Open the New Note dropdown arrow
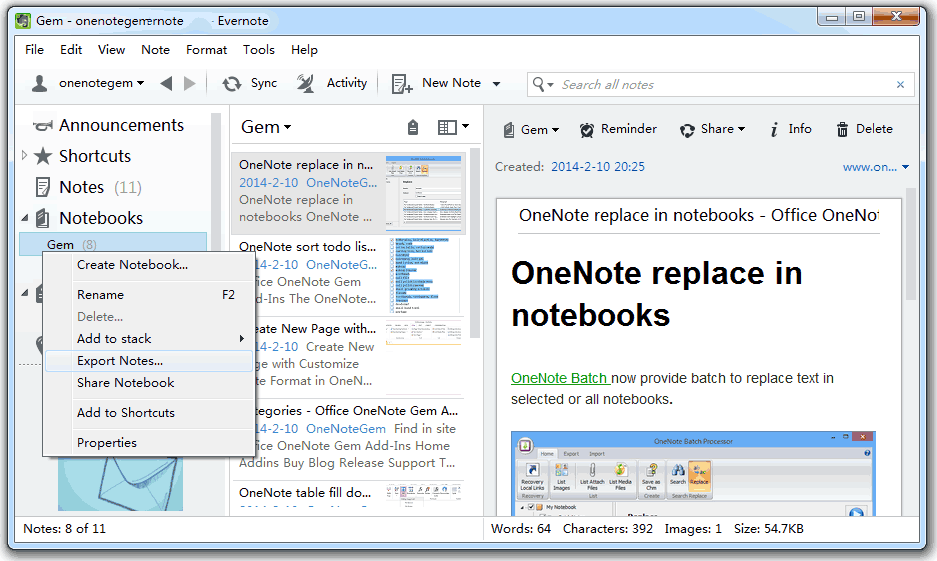Screen dimensions: 937x561 click(496, 84)
